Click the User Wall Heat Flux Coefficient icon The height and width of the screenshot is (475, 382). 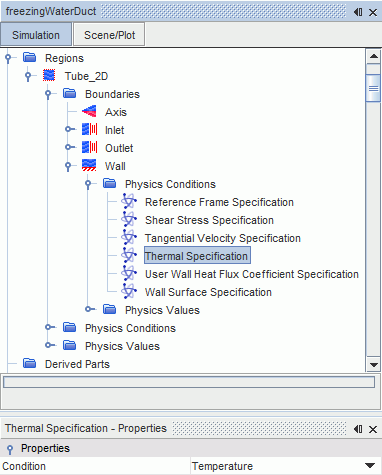click(129, 273)
